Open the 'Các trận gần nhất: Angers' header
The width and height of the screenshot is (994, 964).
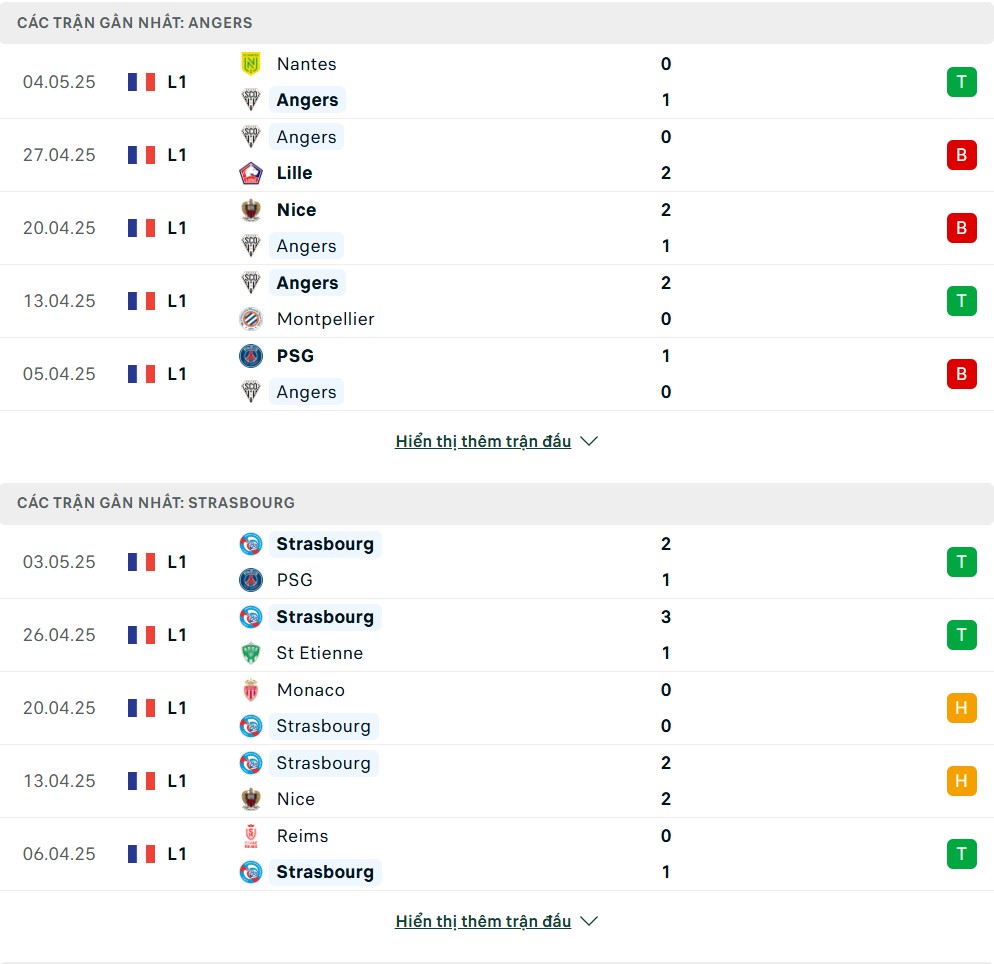pos(497,23)
